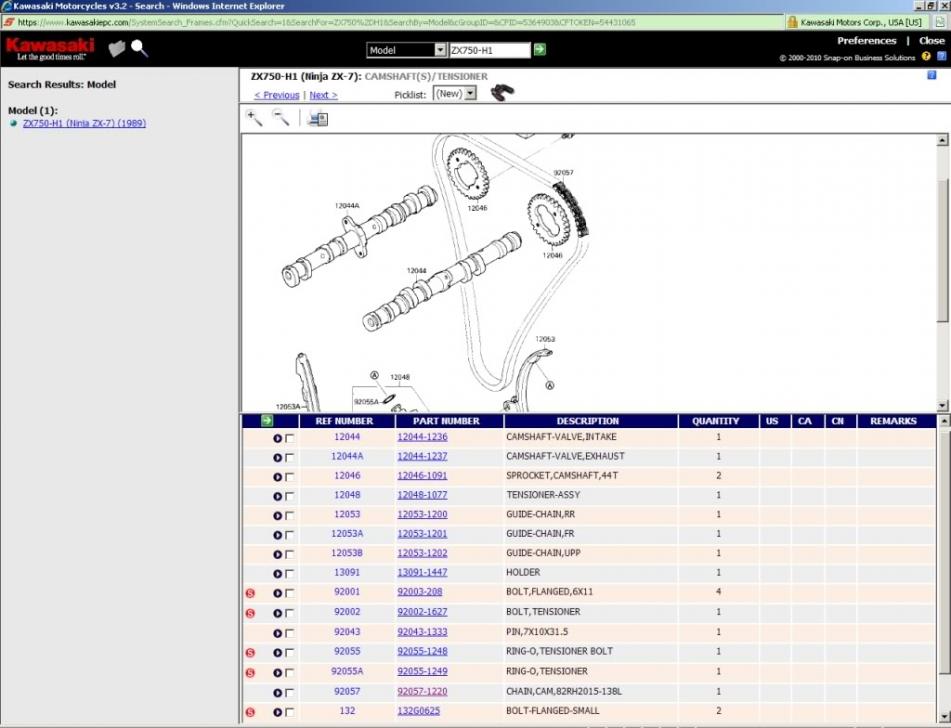Click the blue help icon at panel top right
This screenshot has width=951, height=728.
[x=932, y=75]
